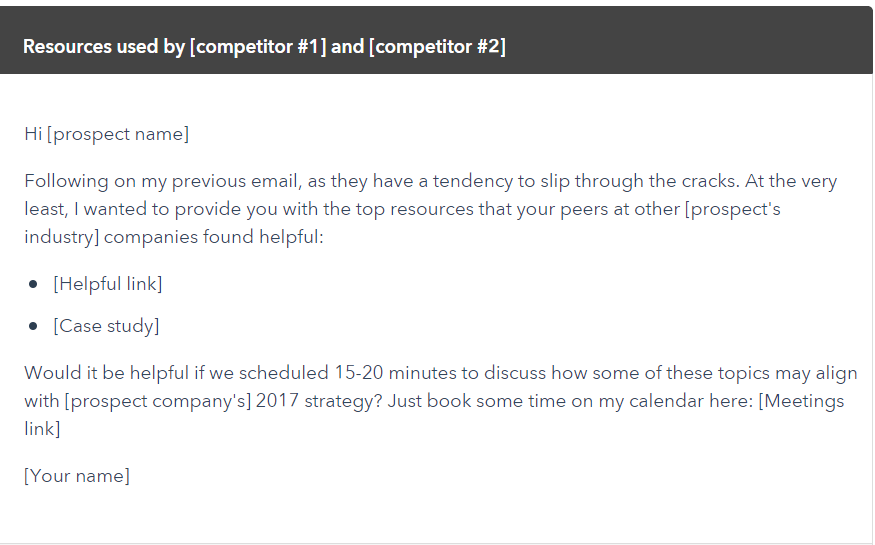Select the [Helpful link] bullet item

(x=108, y=284)
